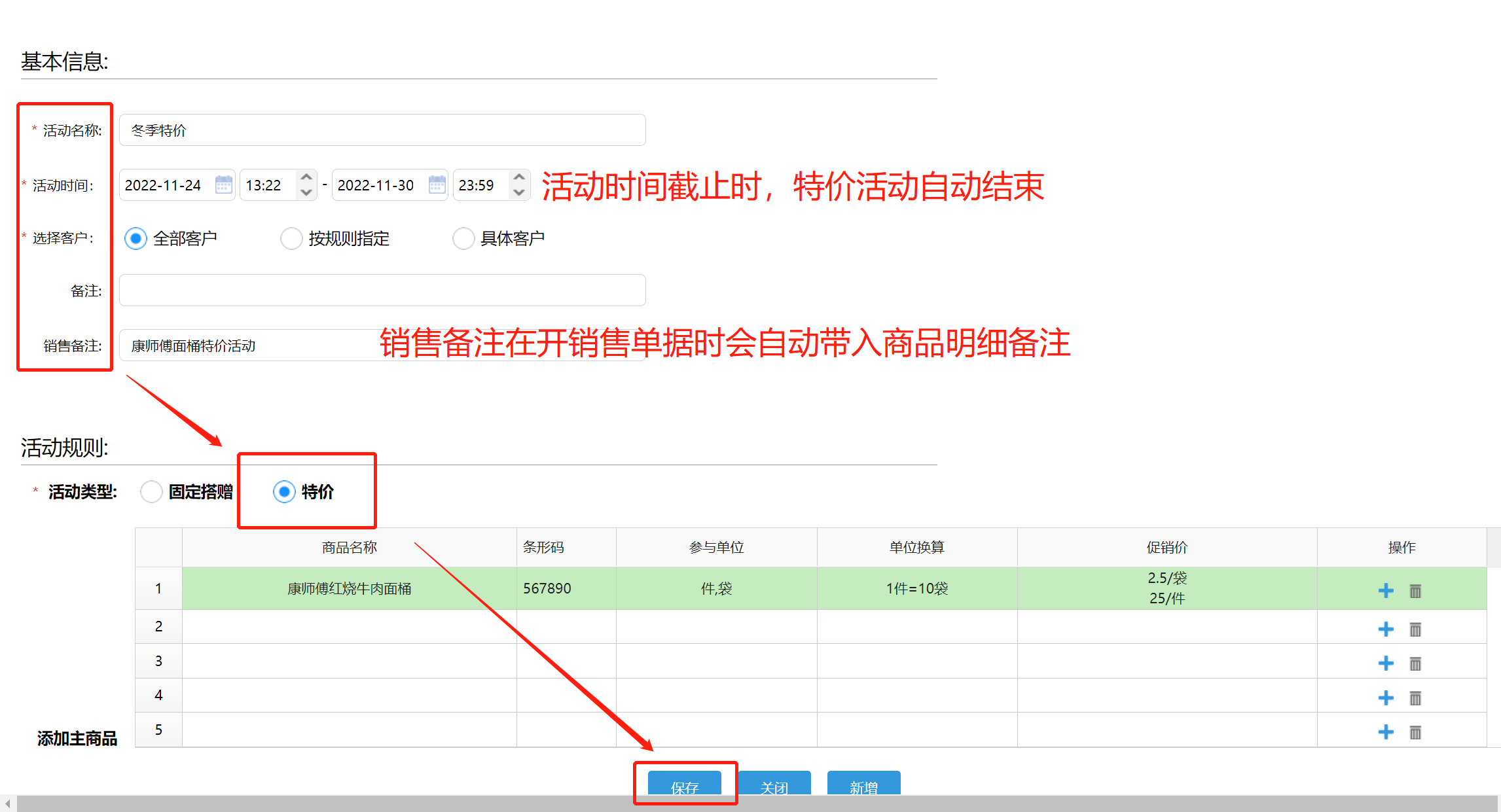This screenshot has height=812, width=1501.
Task: Click row number 5 in the table
Action: pyautogui.click(x=158, y=730)
